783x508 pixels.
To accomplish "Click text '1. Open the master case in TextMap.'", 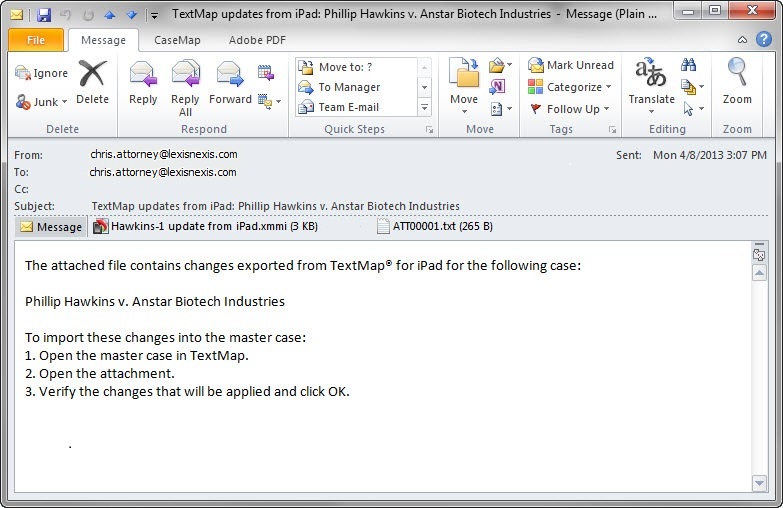I will (x=137, y=356).
